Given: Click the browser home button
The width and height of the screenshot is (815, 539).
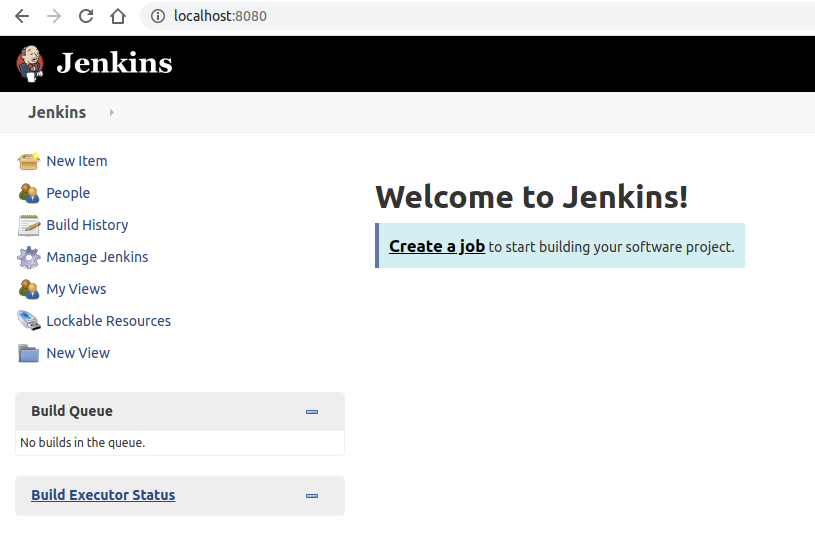Looking at the screenshot, I should tap(118, 16).
